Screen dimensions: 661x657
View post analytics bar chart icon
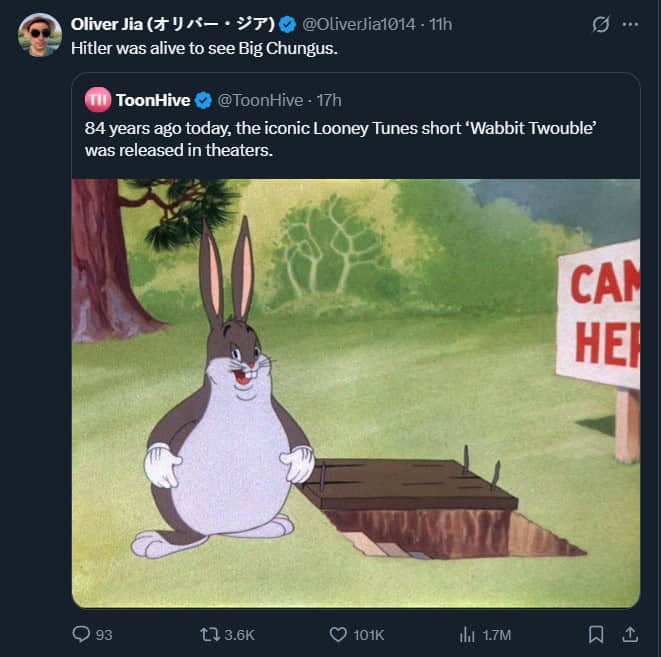(466, 634)
